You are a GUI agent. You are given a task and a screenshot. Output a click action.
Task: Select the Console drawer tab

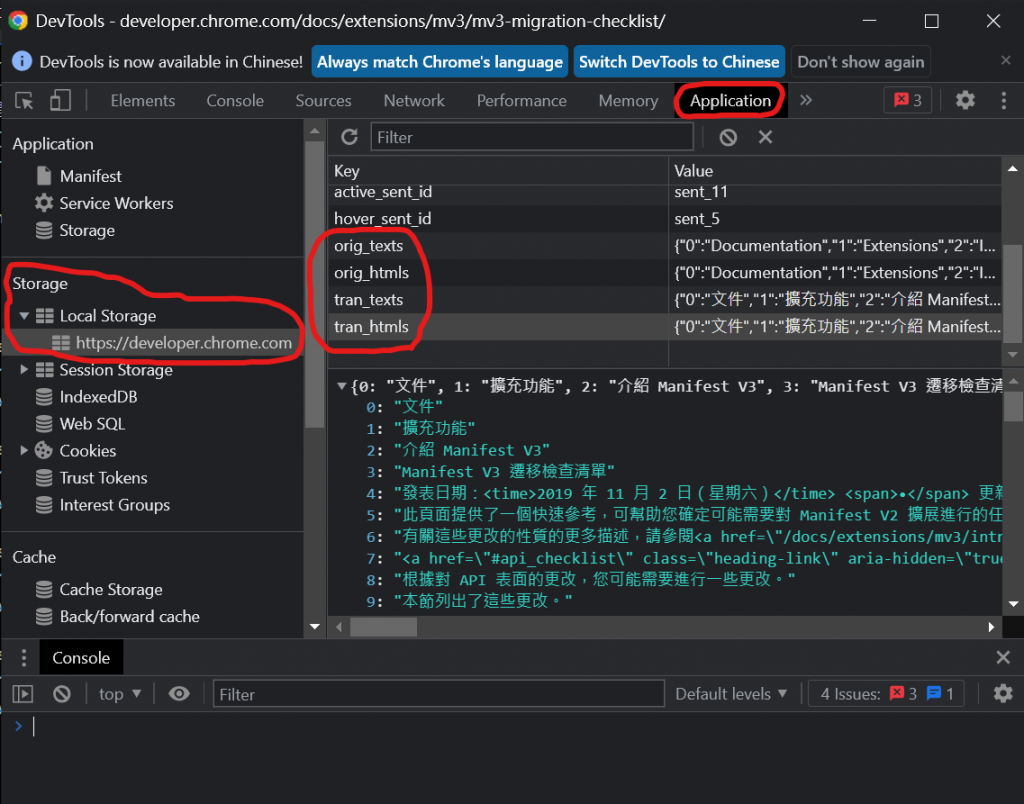tap(81, 658)
